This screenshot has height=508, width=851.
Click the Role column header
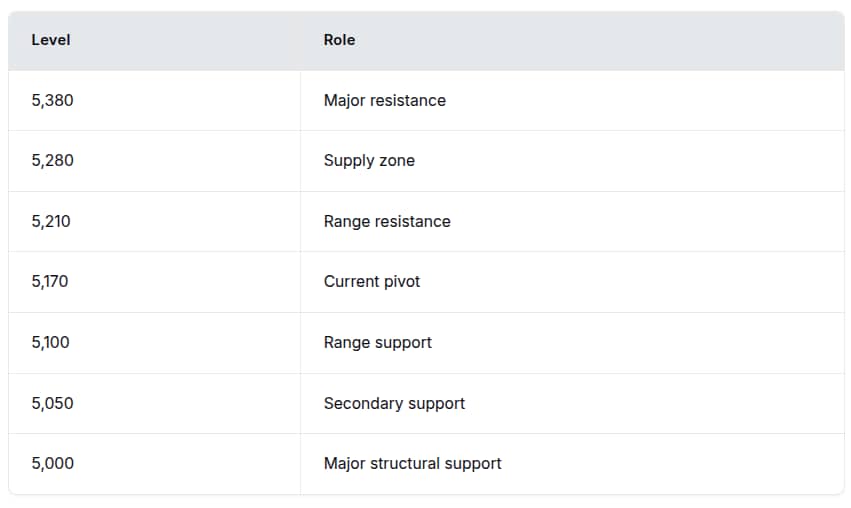pos(339,40)
